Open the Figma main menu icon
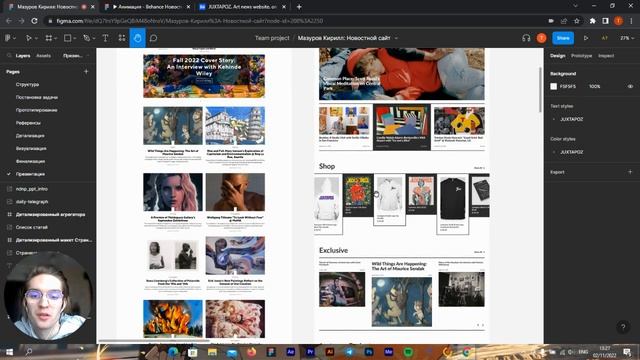This screenshot has height=360, width=640. tap(8, 38)
